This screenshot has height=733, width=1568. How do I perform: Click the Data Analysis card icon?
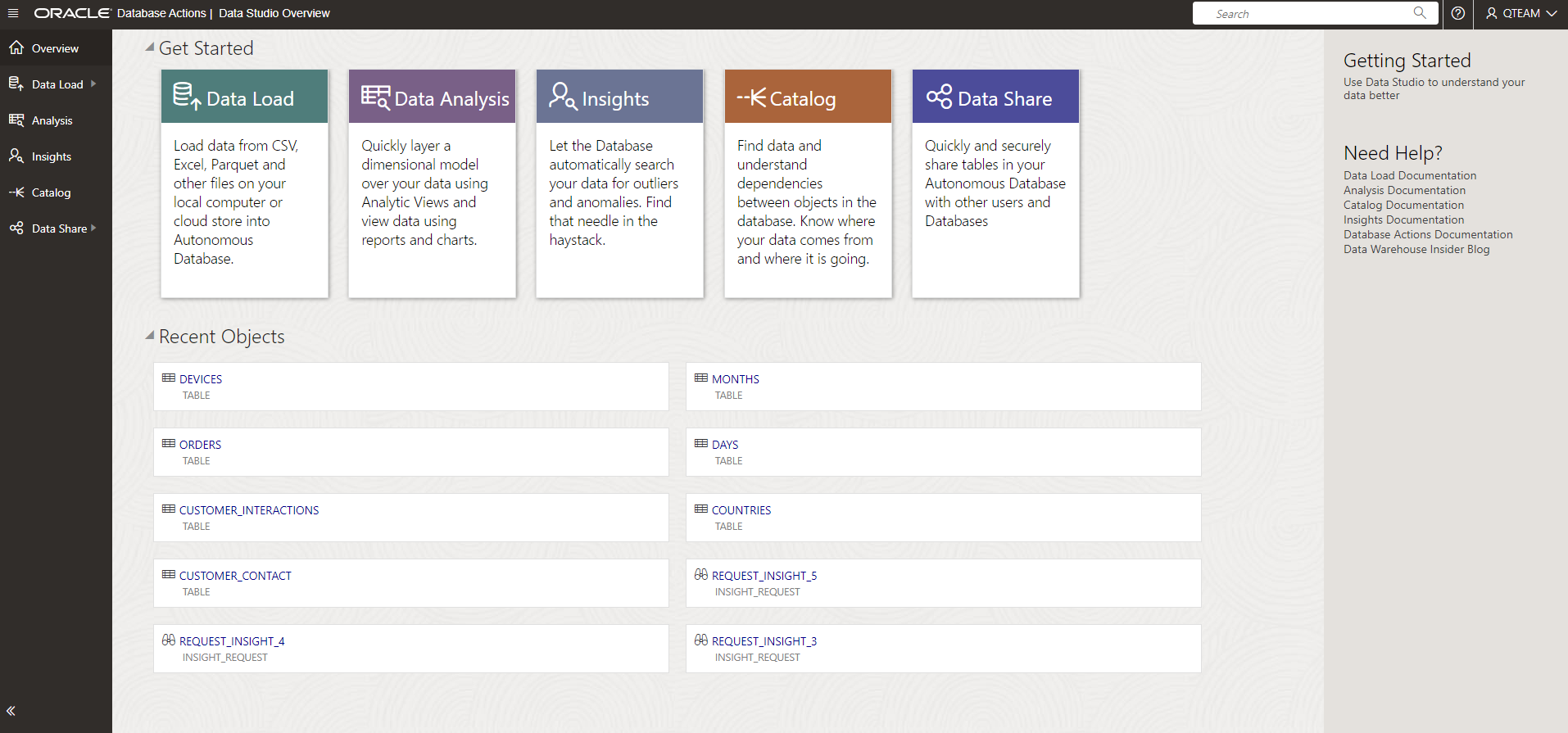(x=376, y=97)
